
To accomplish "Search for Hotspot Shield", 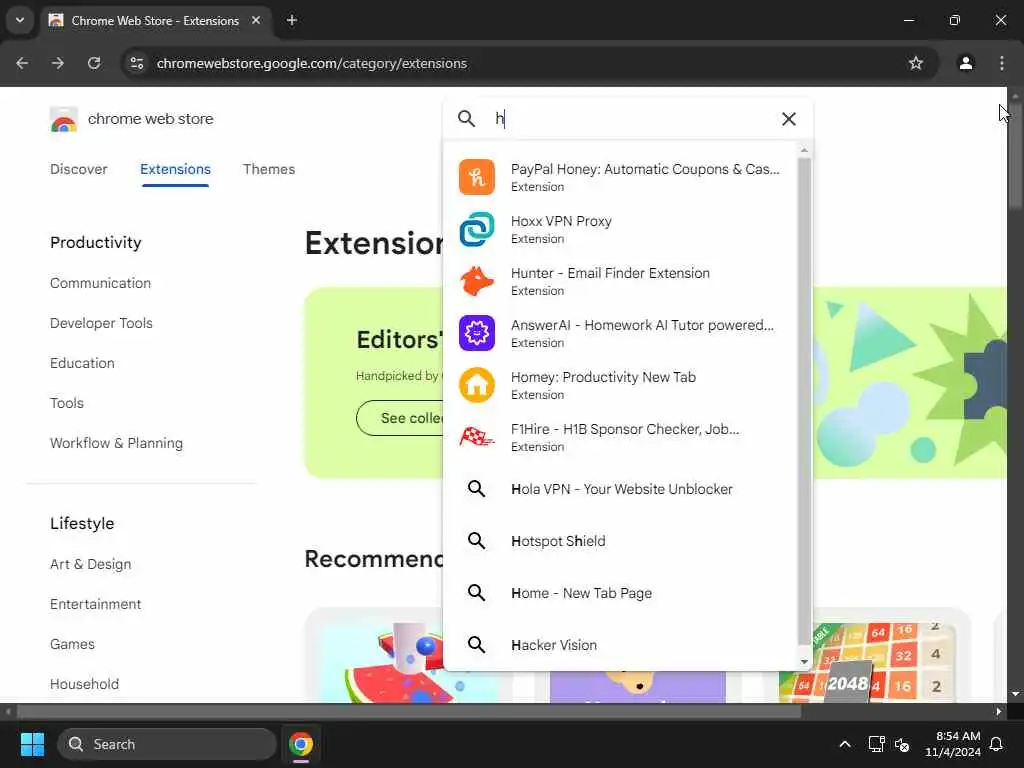I will pyautogui.click(x=620, y=541).
